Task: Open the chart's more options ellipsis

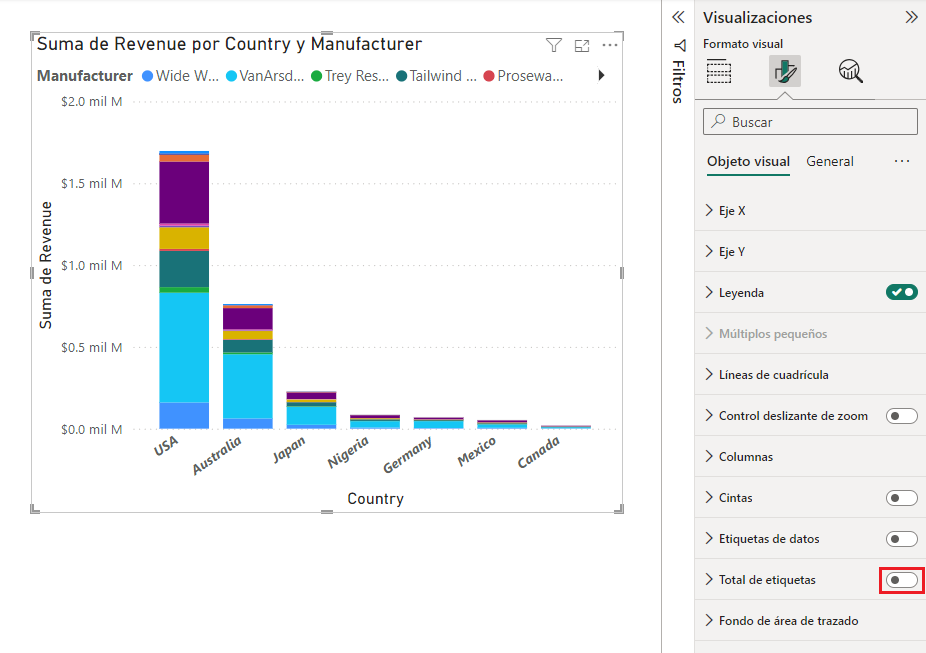Action: (x=609, y=45)
